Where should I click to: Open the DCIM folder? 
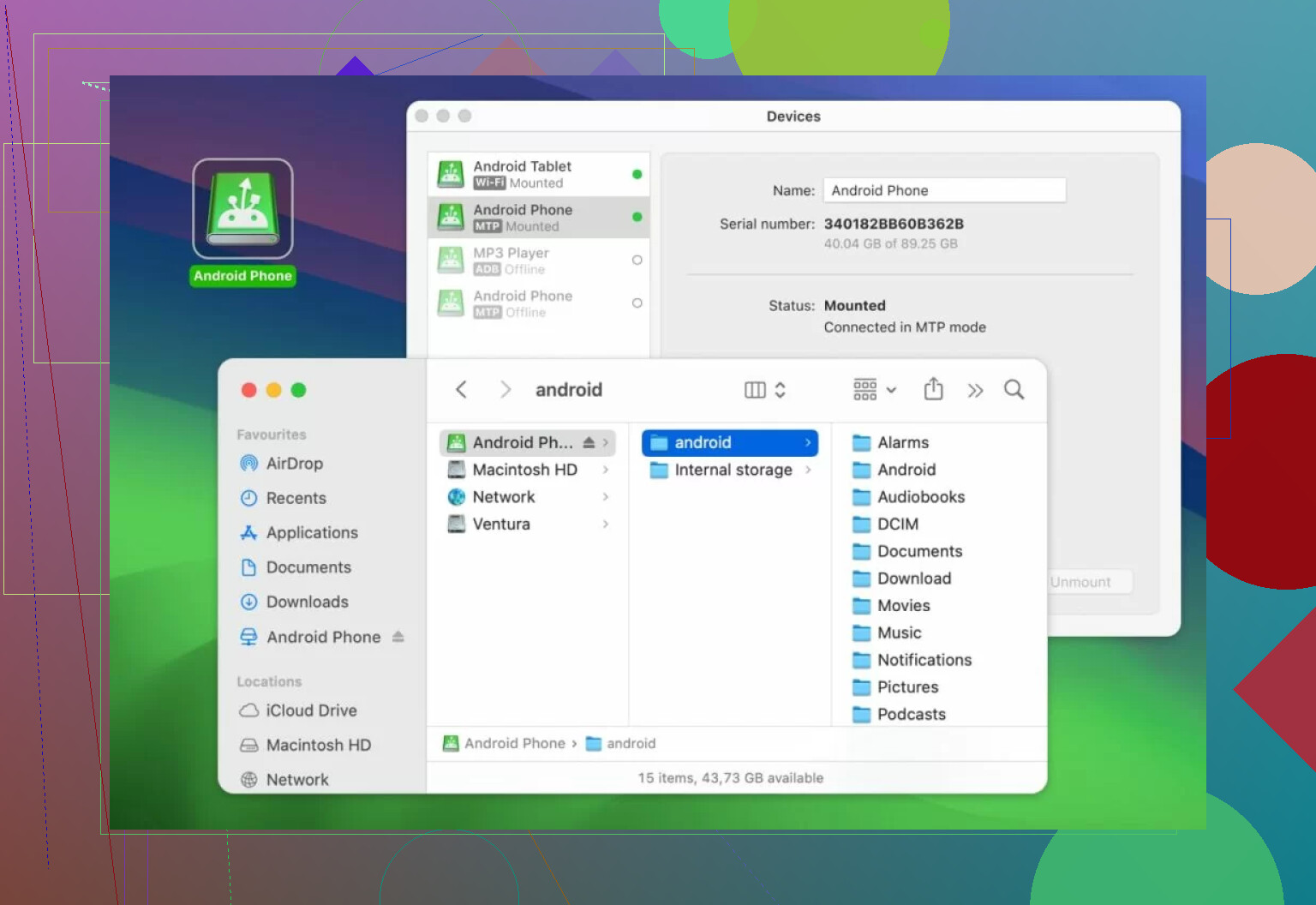pos(885,524)
